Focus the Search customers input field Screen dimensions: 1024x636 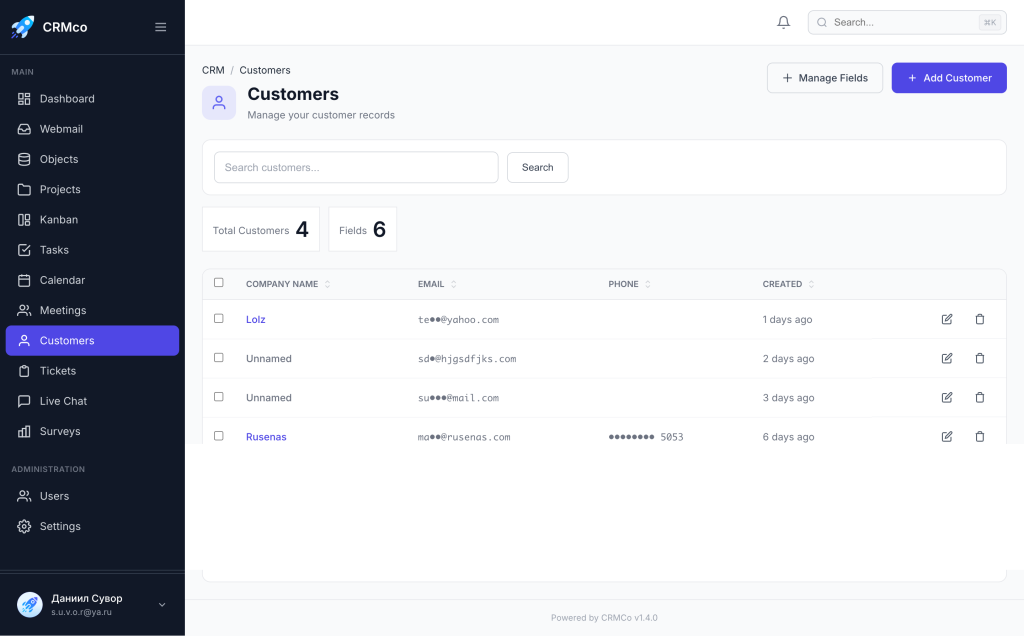(x=356, y=167)
